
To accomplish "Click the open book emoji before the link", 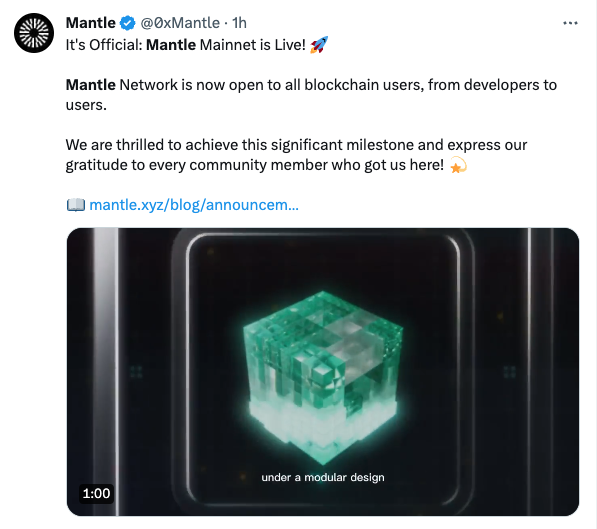I will [x=75, y=205].
